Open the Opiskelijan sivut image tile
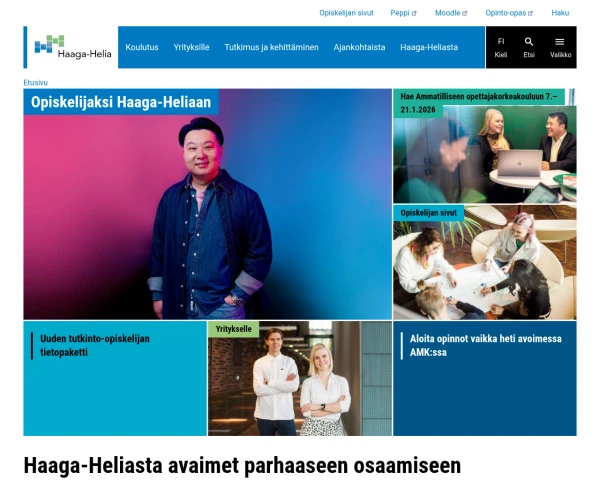This screenshot has width=600, height=480. 484,262
